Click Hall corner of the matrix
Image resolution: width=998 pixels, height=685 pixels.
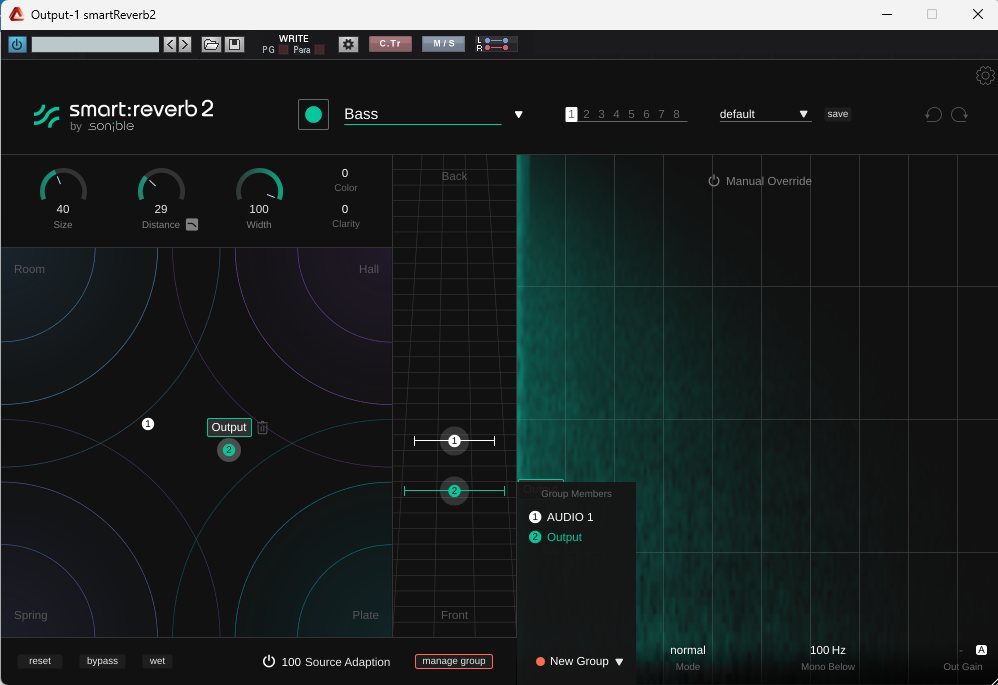[x=369, y=269]
